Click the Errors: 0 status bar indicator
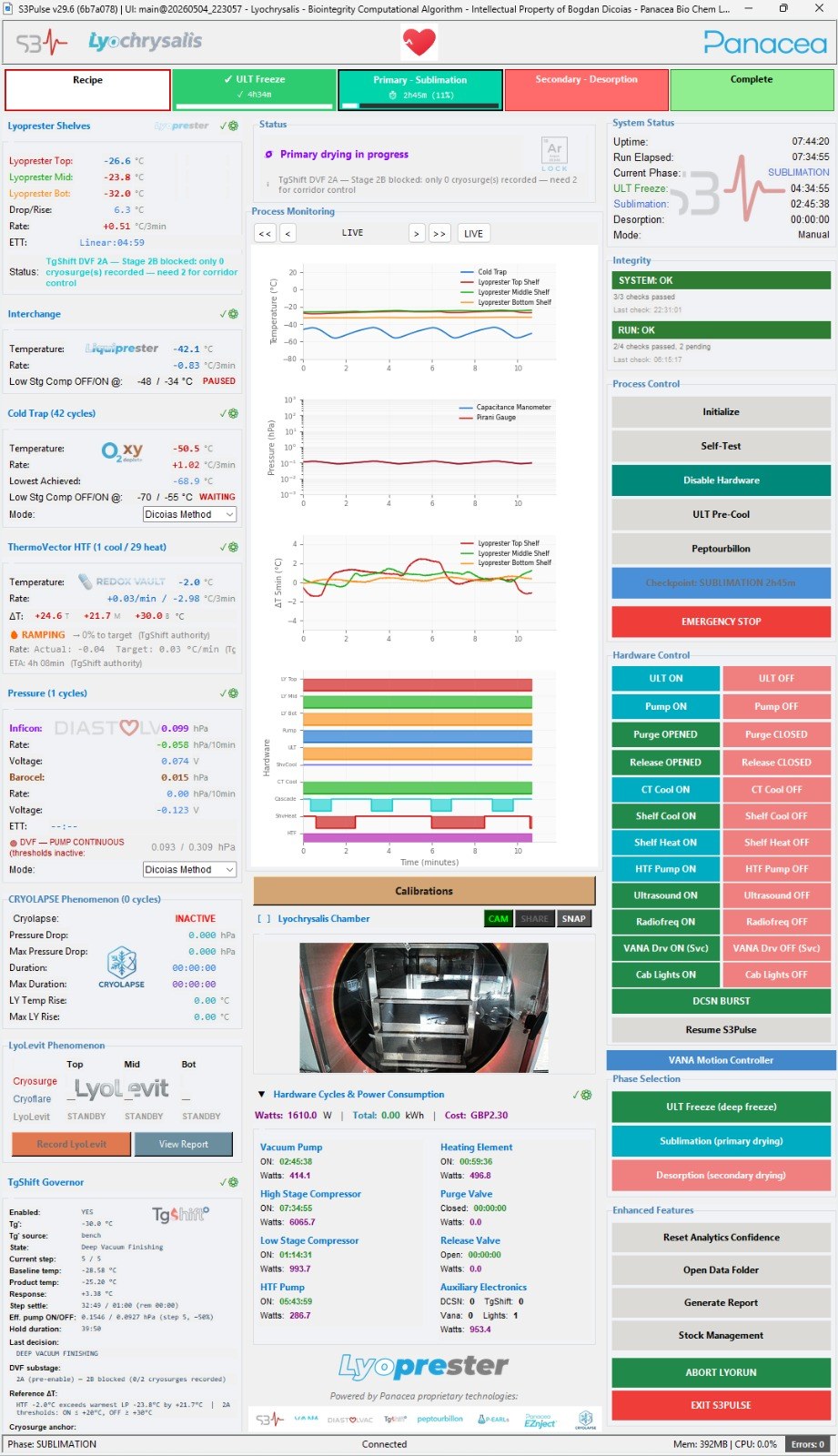838x1456 pixels. click(808, 1444)
